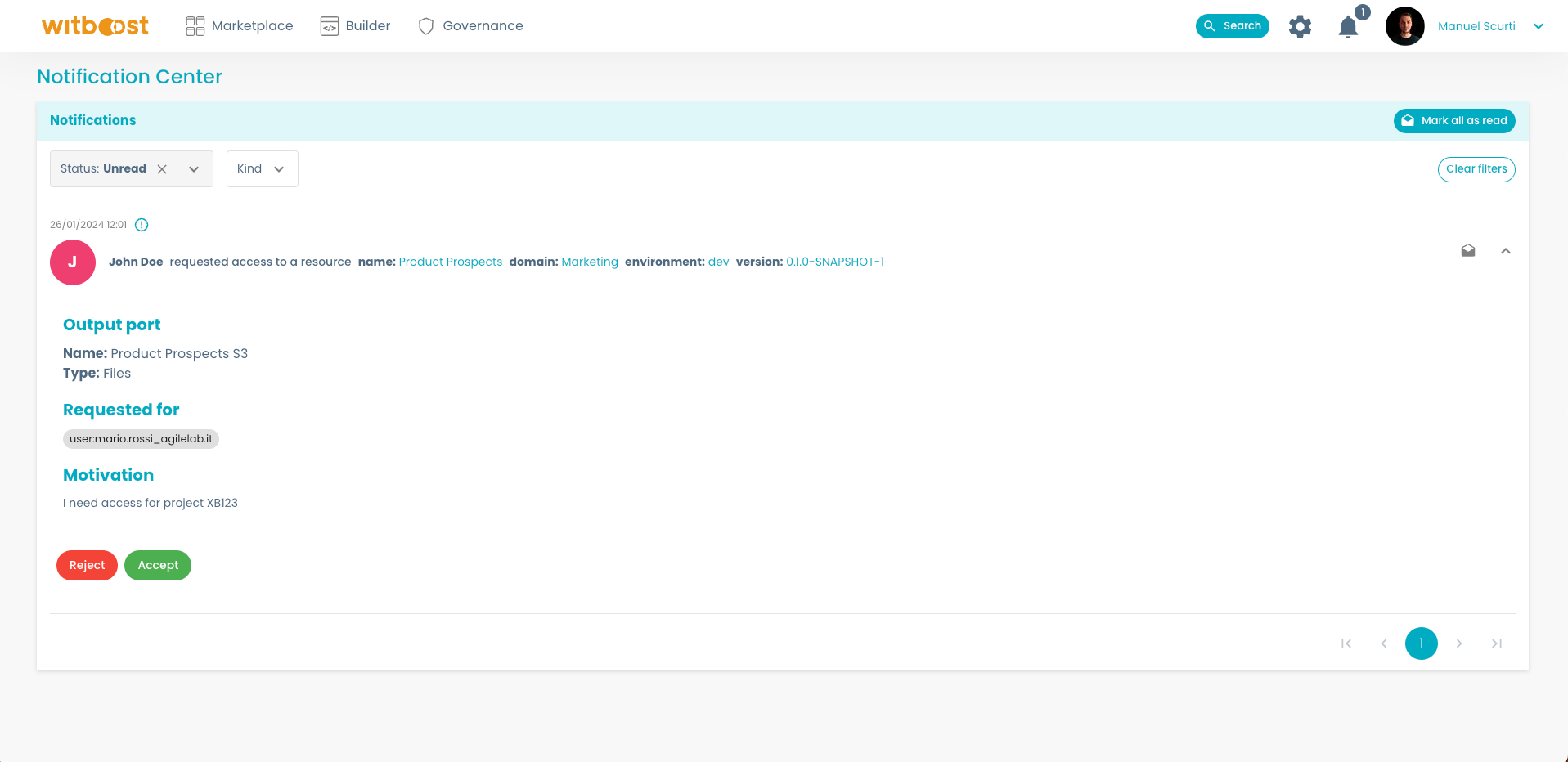
Task: Click the witboost logo
Action: (x=95, y=26)
